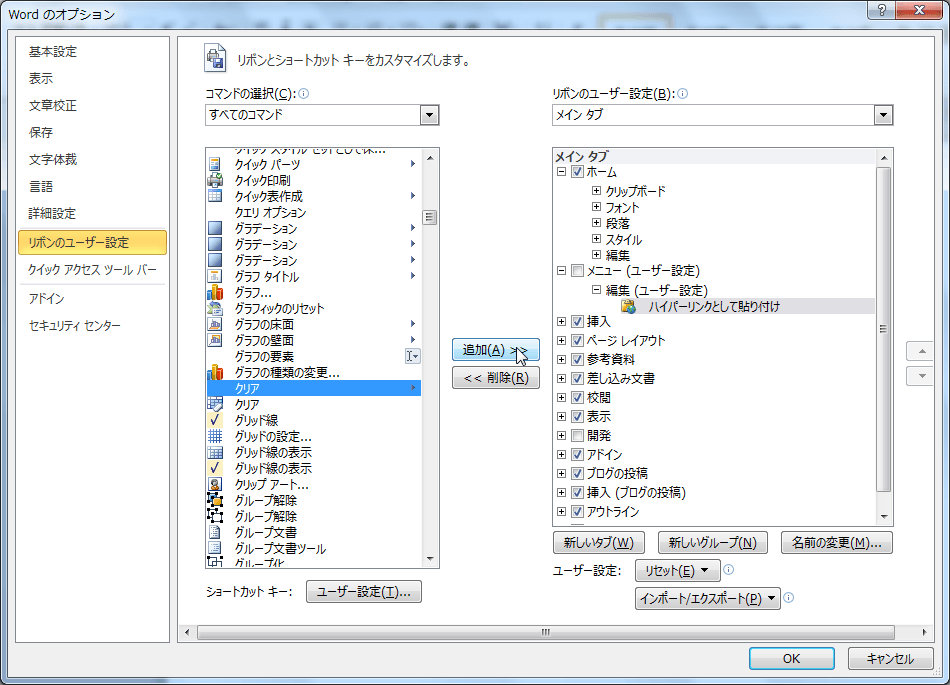Toggle the 参考資料 checkbox
The height and width of the screenshot is (685, 950).
coord(577,359)
